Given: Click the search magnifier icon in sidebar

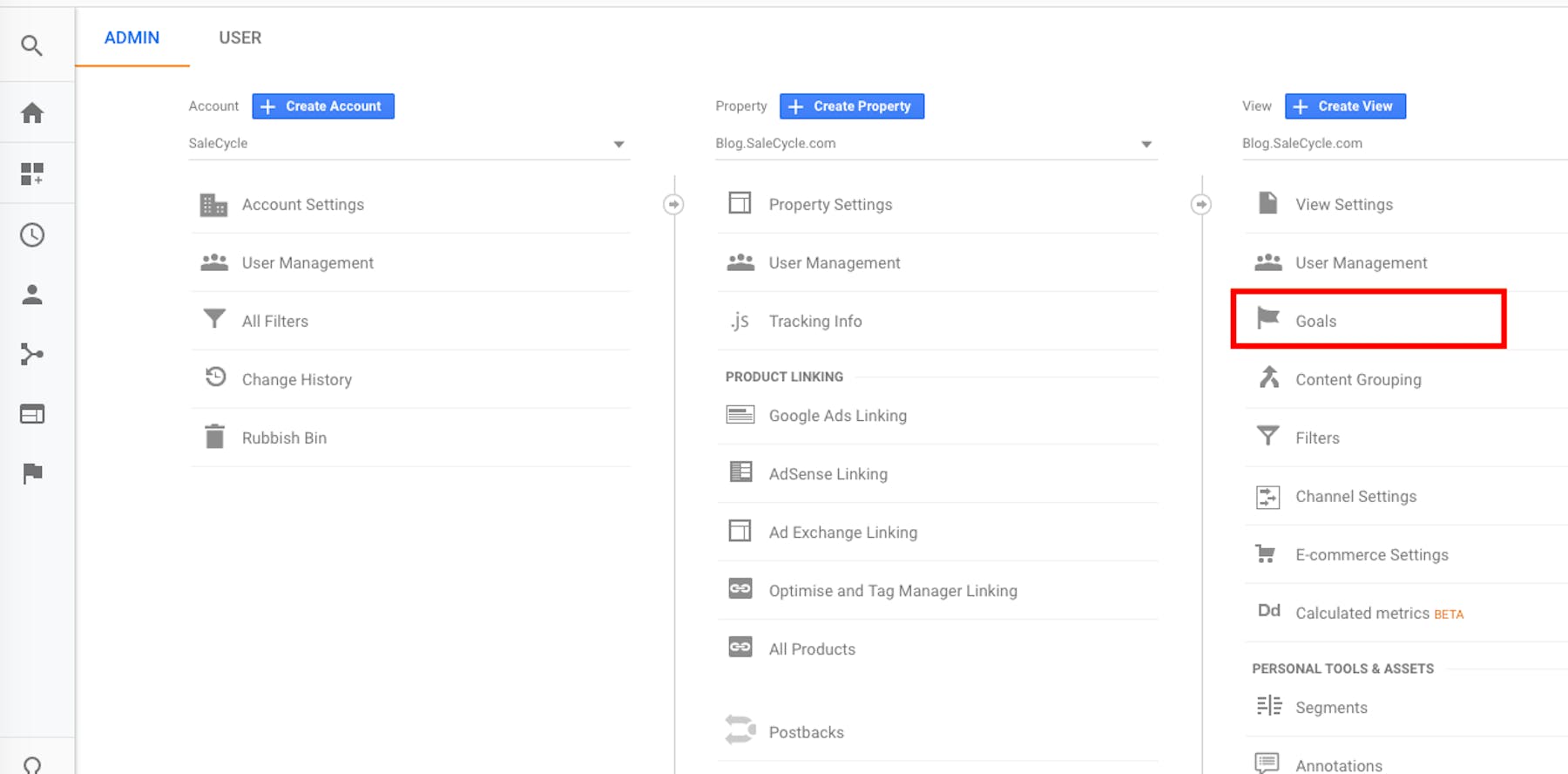Looking at the screenshot, I should (x=32, y=45).
